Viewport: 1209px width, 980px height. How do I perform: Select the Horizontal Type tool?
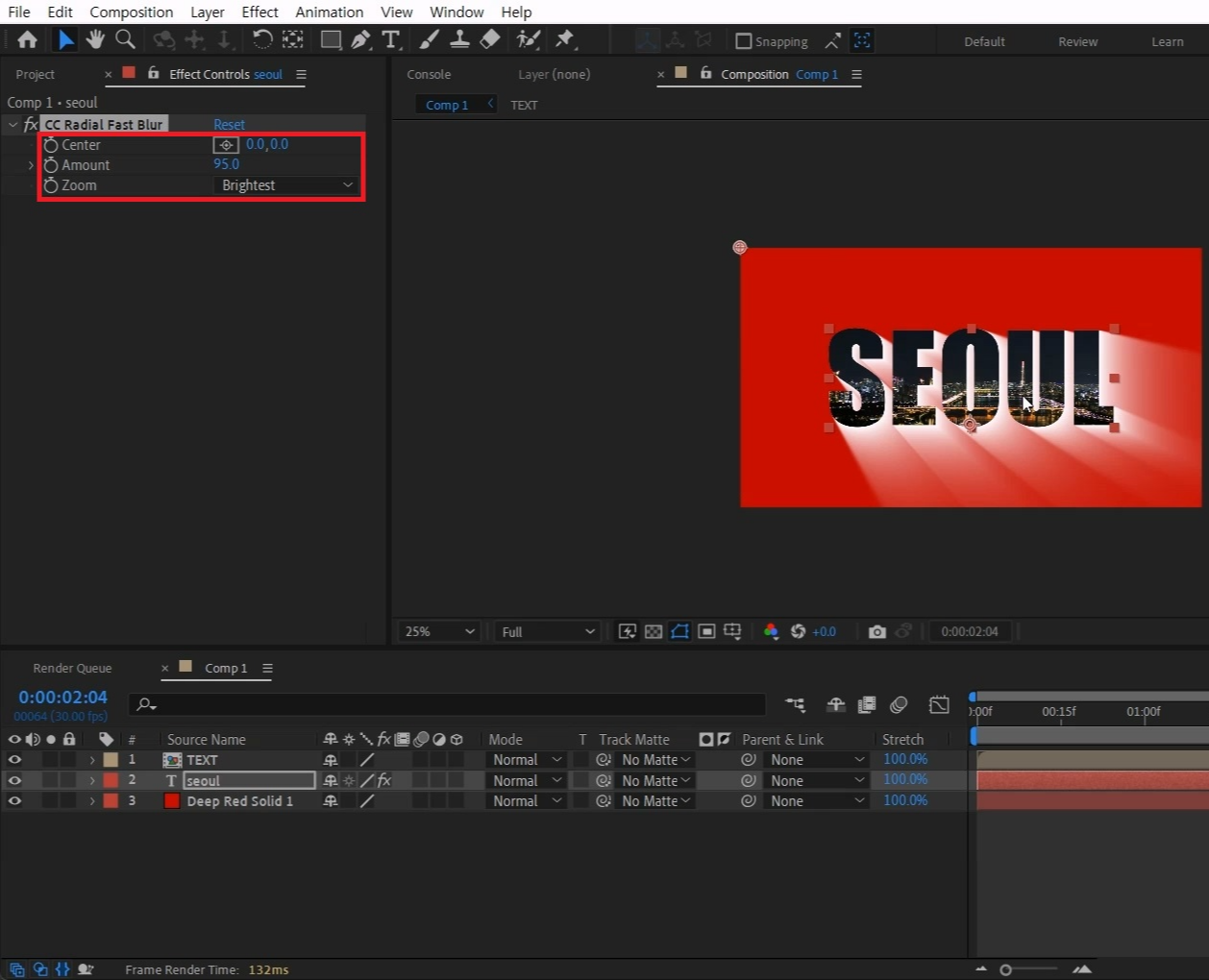click(x=391, y=39)
